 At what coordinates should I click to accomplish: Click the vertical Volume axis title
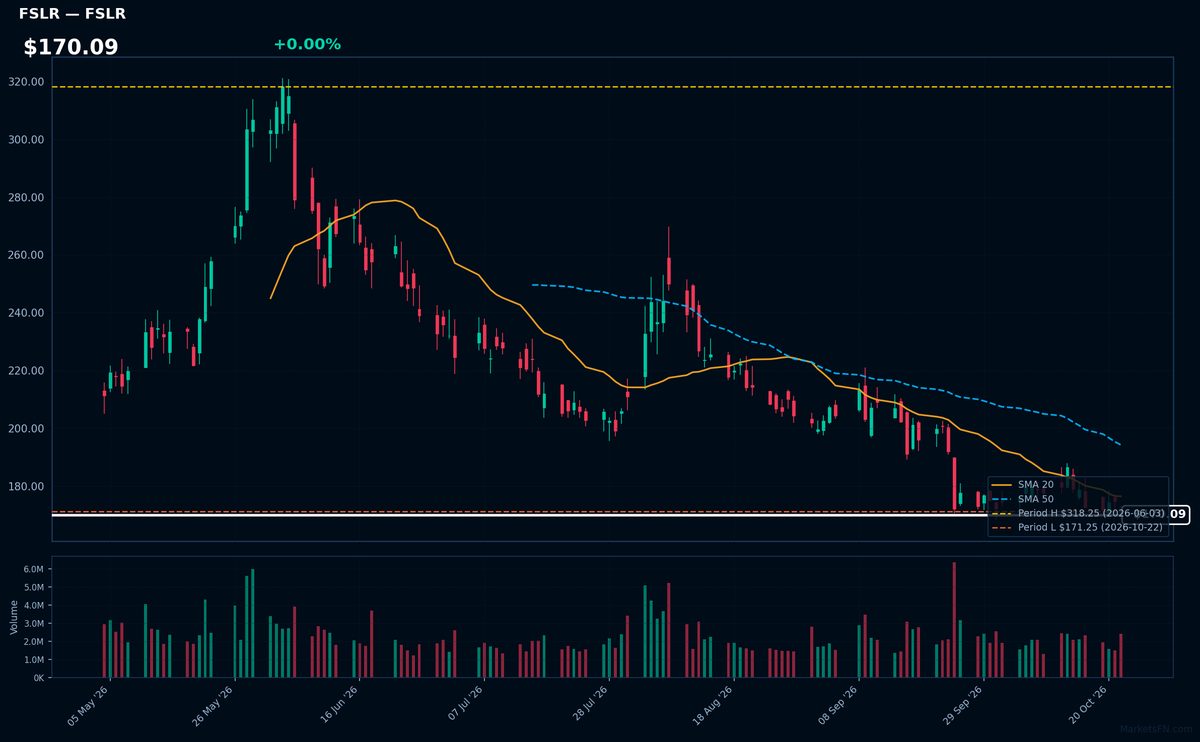pyautogui.click(x=14, y=617)
